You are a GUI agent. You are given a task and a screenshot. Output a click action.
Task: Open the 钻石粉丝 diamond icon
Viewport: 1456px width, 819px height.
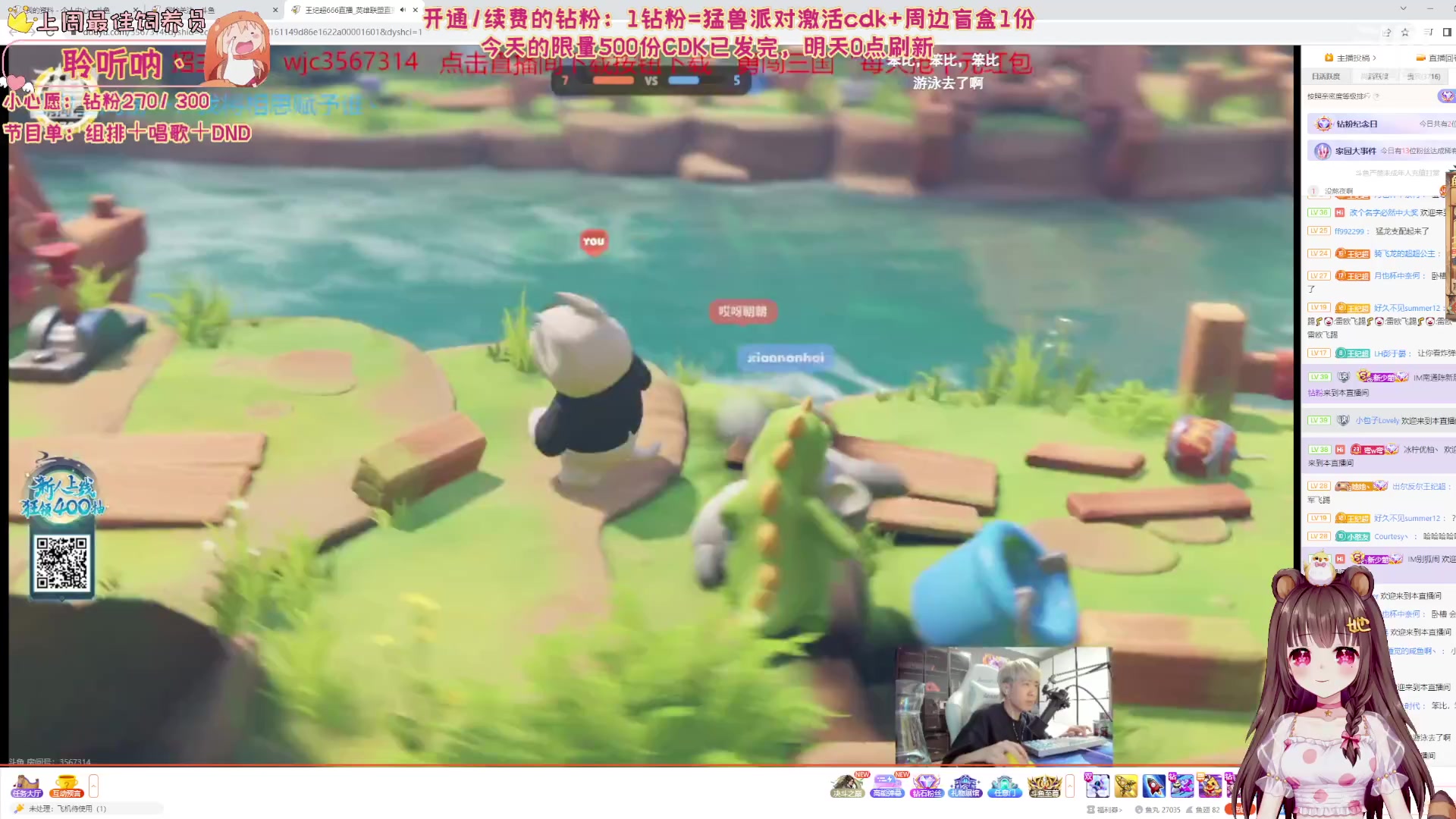(926, 786)
